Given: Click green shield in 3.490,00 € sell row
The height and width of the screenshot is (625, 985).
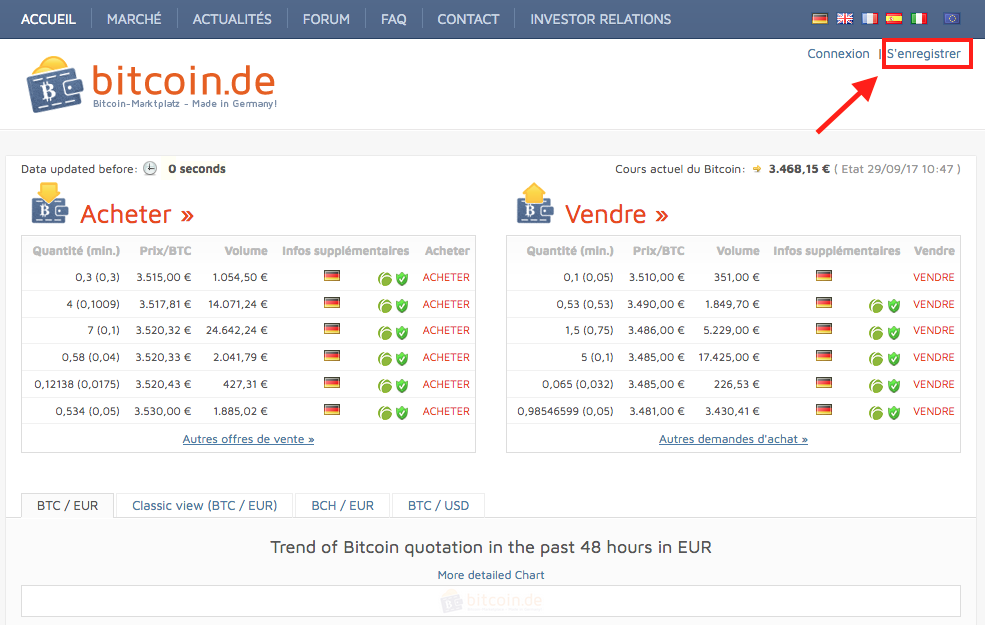Looking at the screenshot, I should click(x=894, y=306).
